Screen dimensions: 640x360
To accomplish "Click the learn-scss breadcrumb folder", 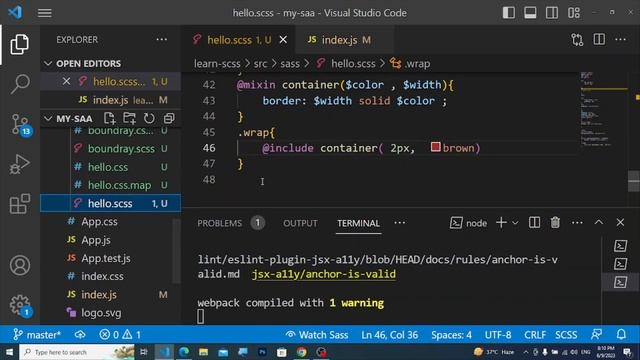I will click(x=217, y=64).
